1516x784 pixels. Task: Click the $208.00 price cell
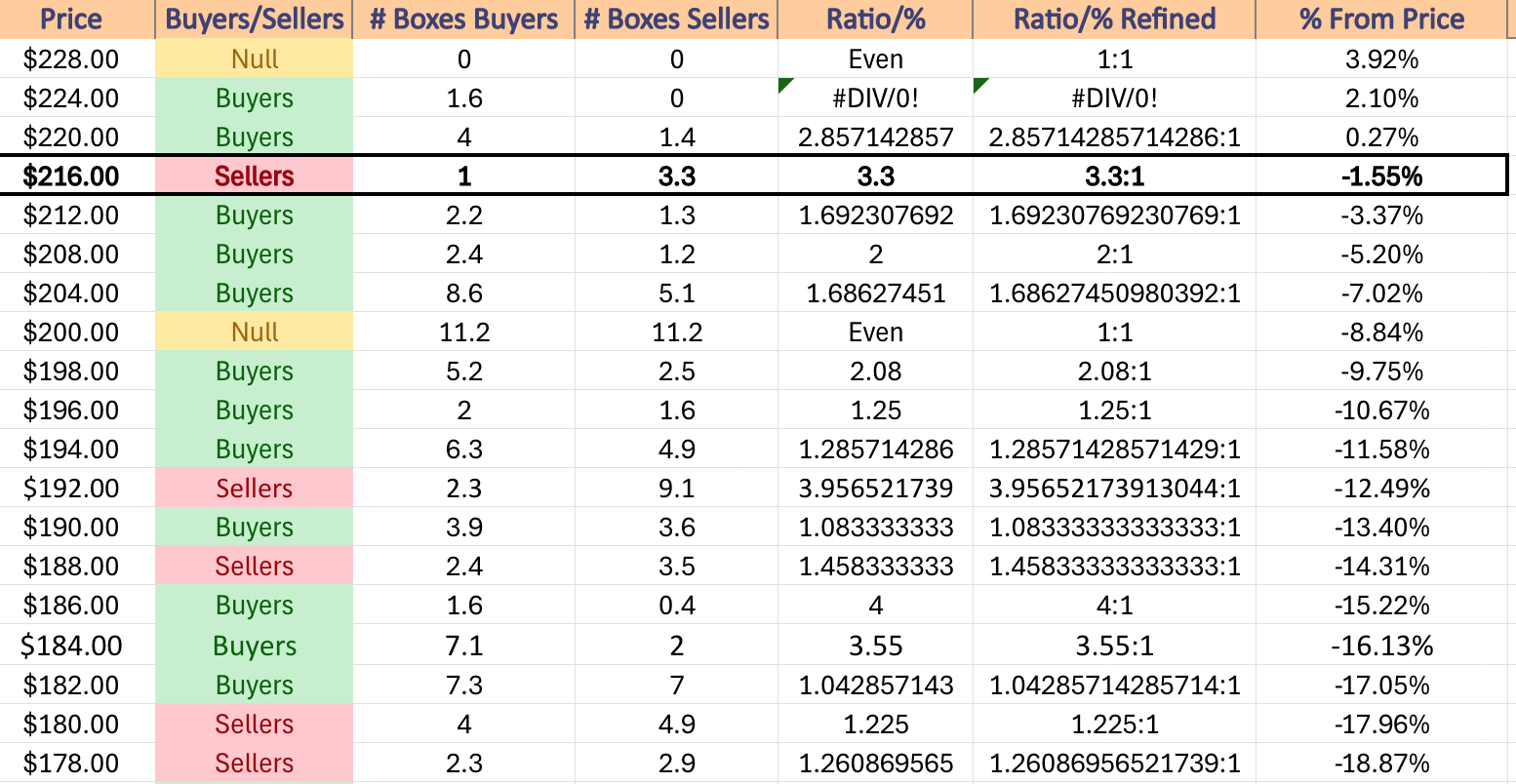77,255
